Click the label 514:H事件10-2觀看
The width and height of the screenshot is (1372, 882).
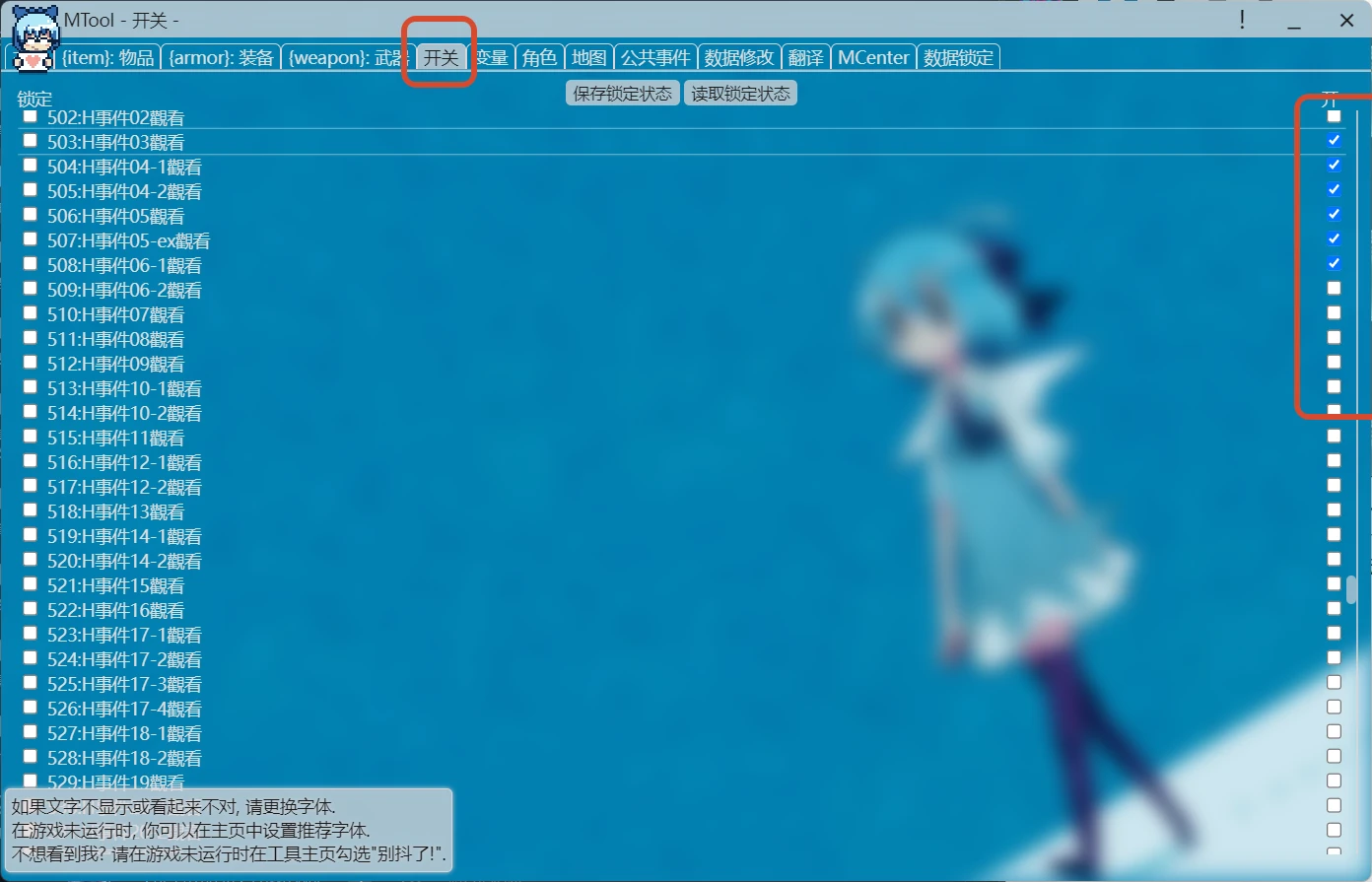(124, 413)
